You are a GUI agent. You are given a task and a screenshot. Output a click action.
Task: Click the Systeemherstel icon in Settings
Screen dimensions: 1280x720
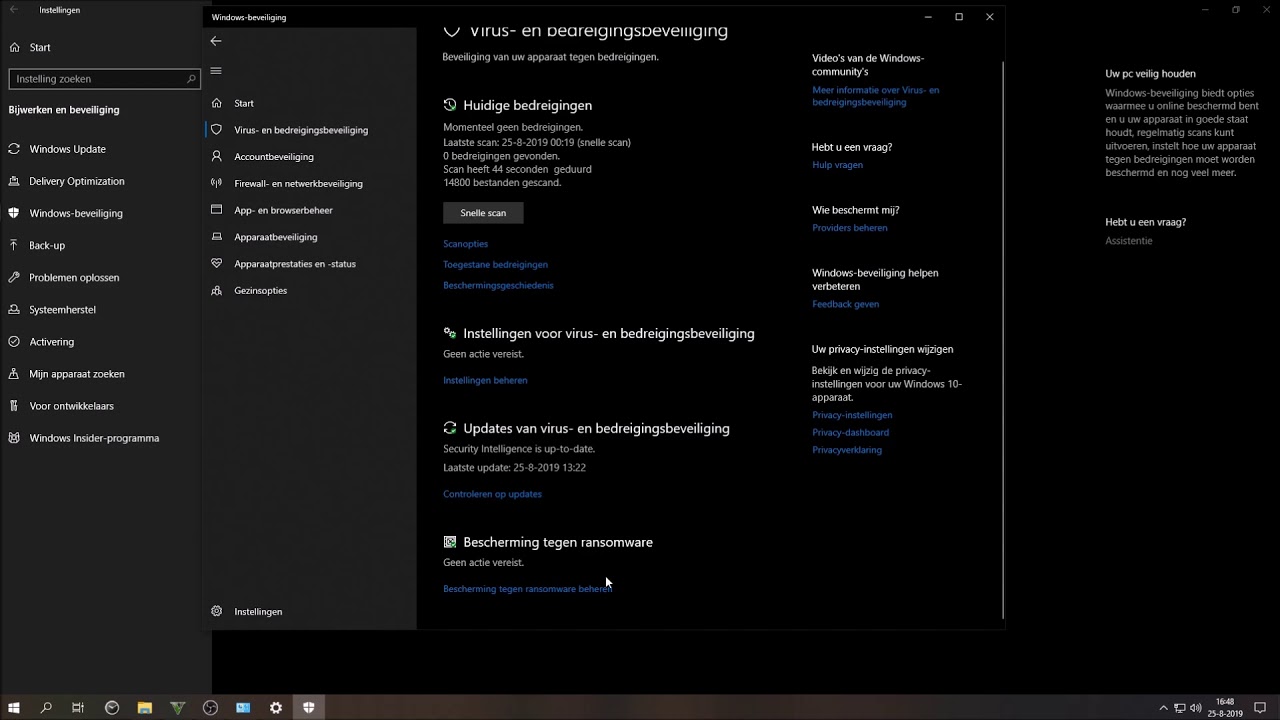[x=14, y=310]
